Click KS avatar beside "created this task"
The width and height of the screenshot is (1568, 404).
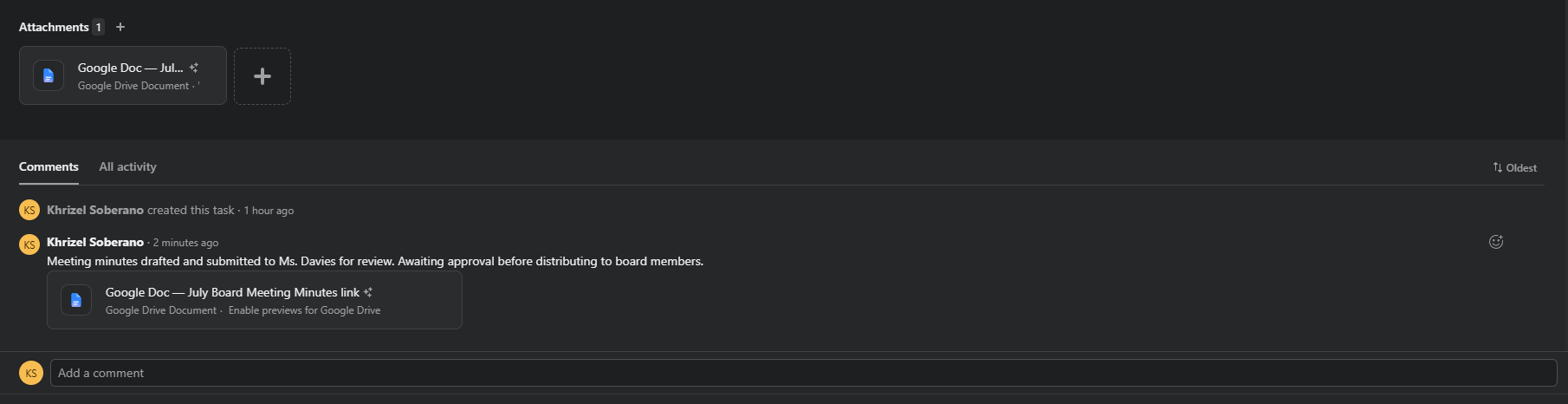click(29, 210)
